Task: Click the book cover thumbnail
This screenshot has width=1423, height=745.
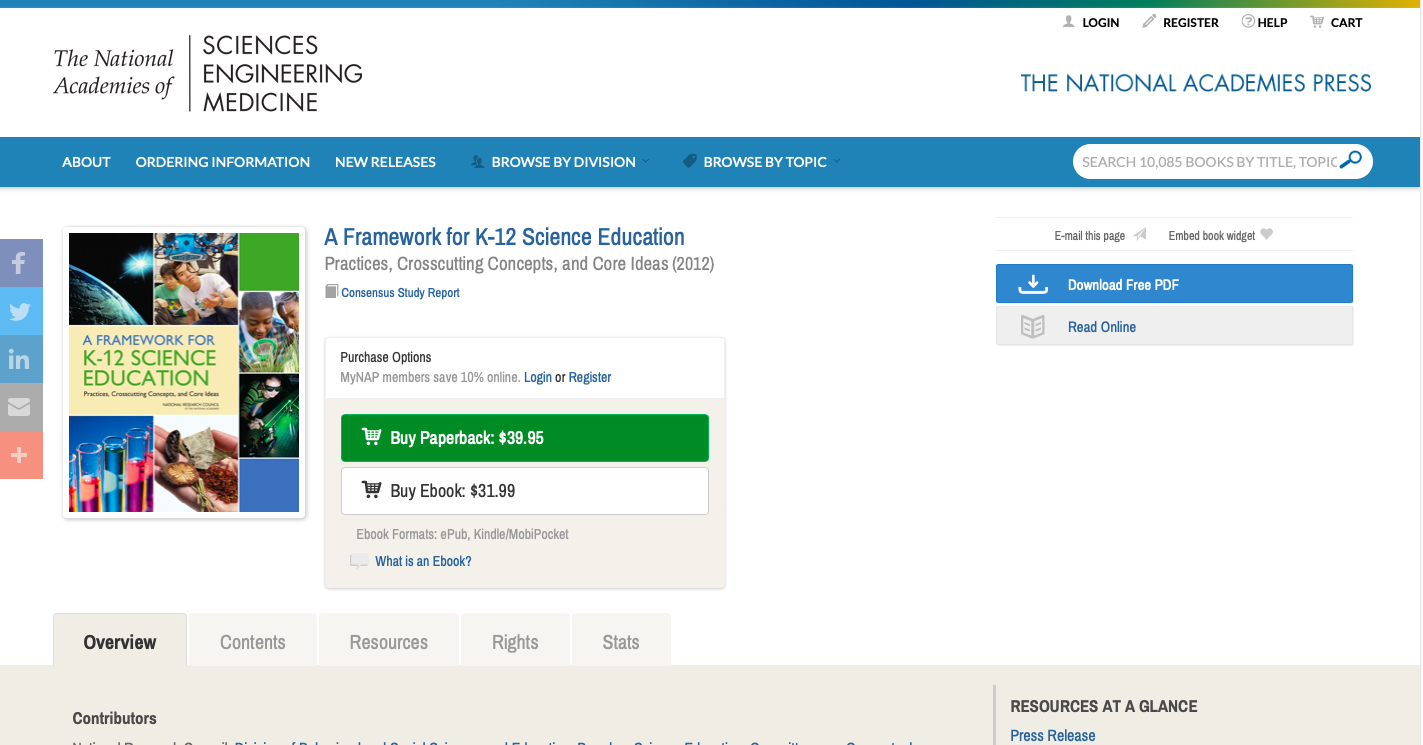Action: (184, 373)
